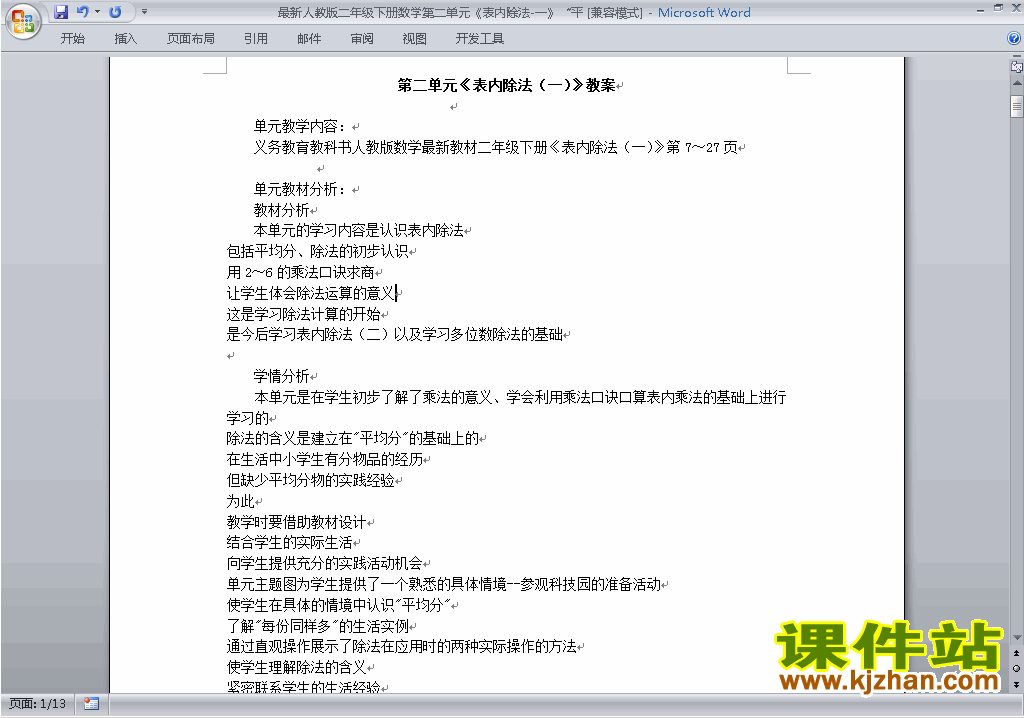Save the document with the floppy disk icon

pos(61,12)
